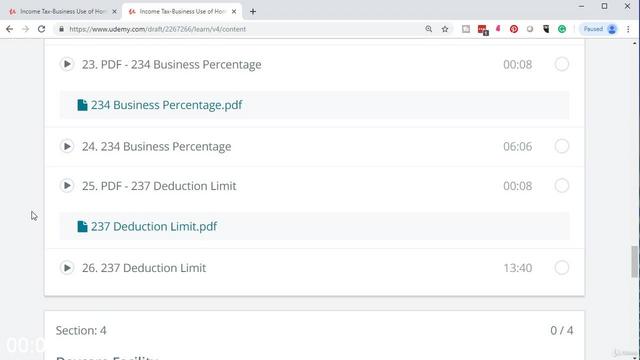Download 234 Business Percentage.pdf

(x=167, y=105)
